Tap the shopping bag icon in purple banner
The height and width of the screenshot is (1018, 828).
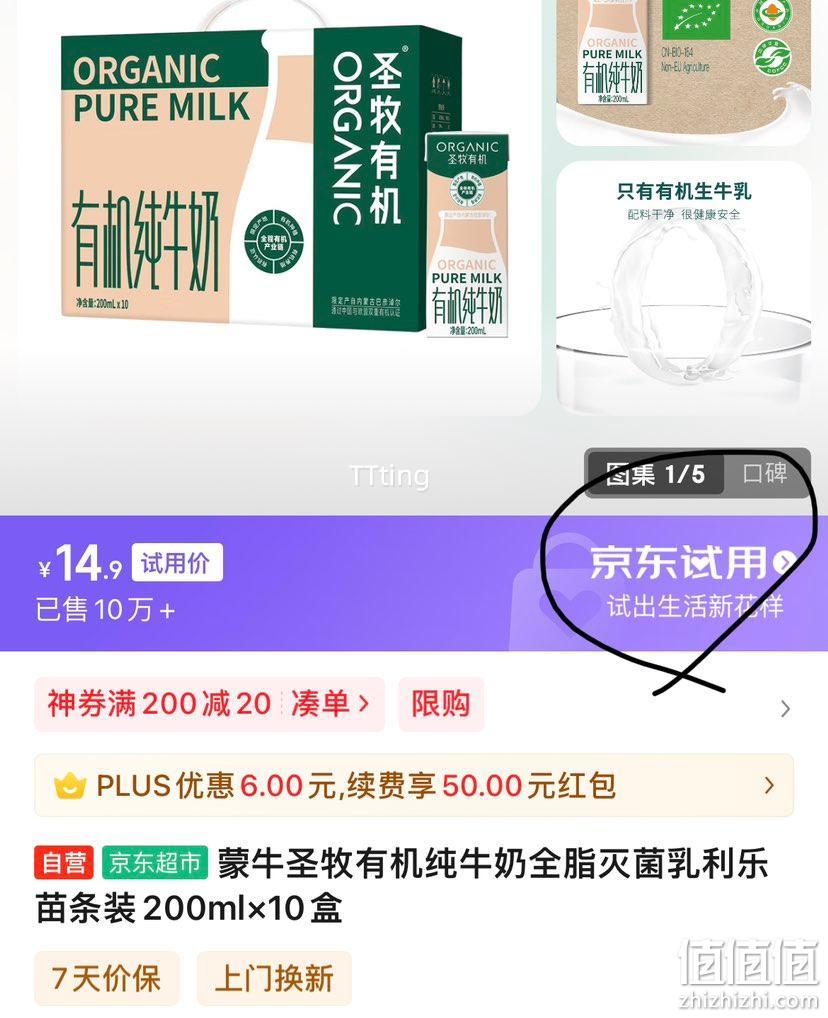[x=558, y=592]
